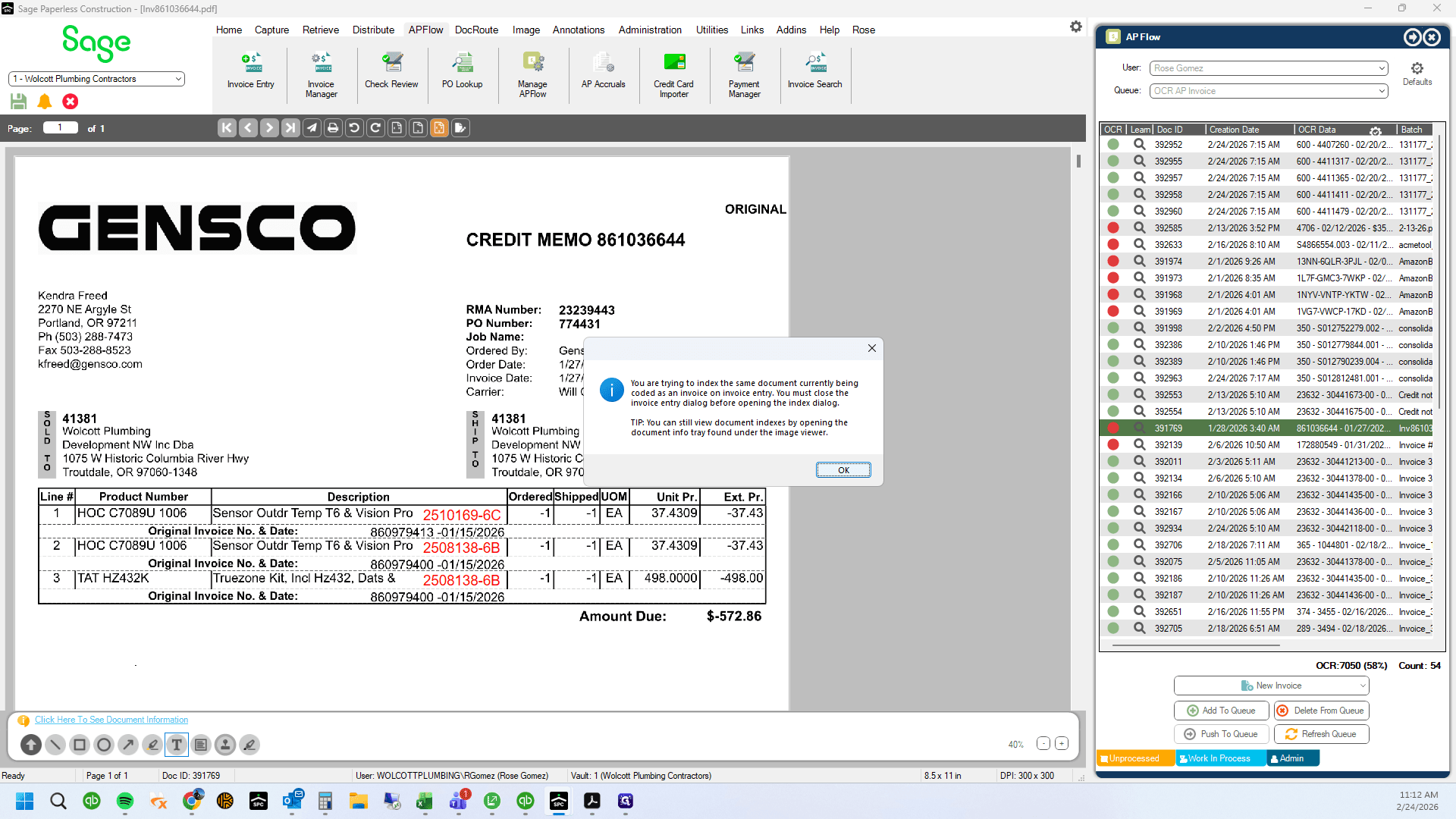Launch Check Review
This screenshot has height=819, width=1456.
[391, 72]
